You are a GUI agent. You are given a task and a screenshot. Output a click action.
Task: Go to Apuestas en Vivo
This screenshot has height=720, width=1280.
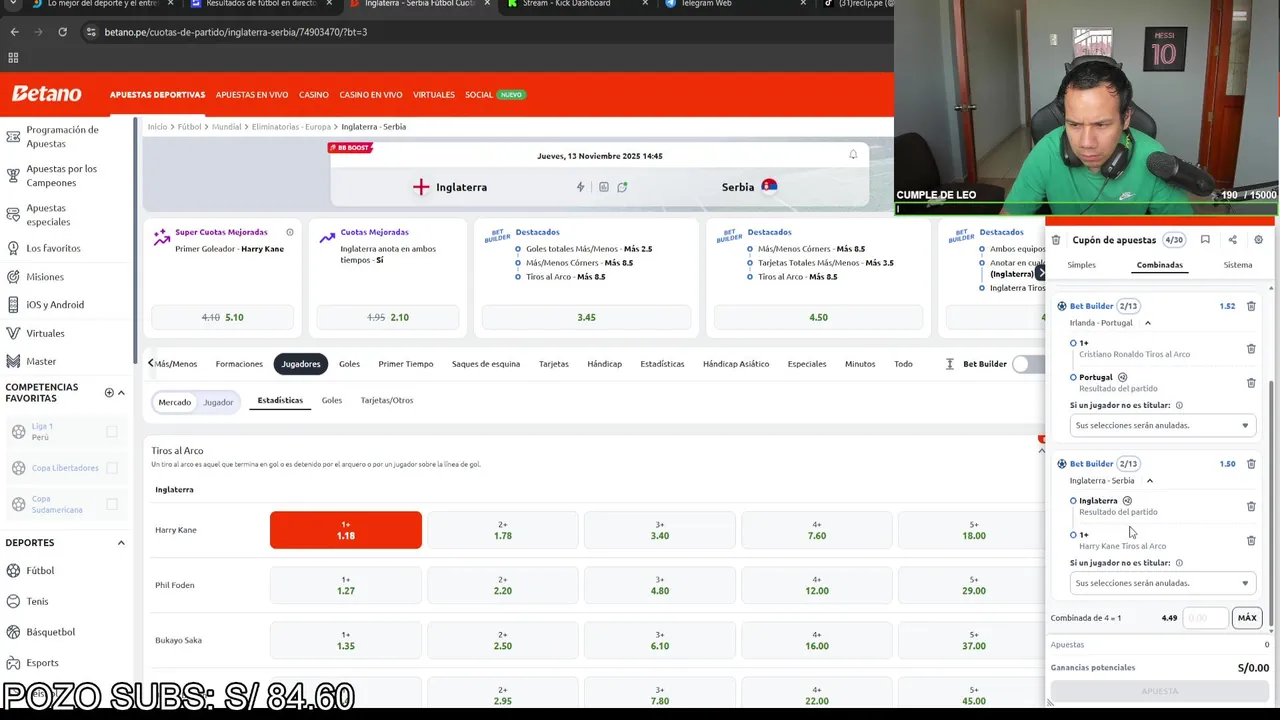coord(252,95)
